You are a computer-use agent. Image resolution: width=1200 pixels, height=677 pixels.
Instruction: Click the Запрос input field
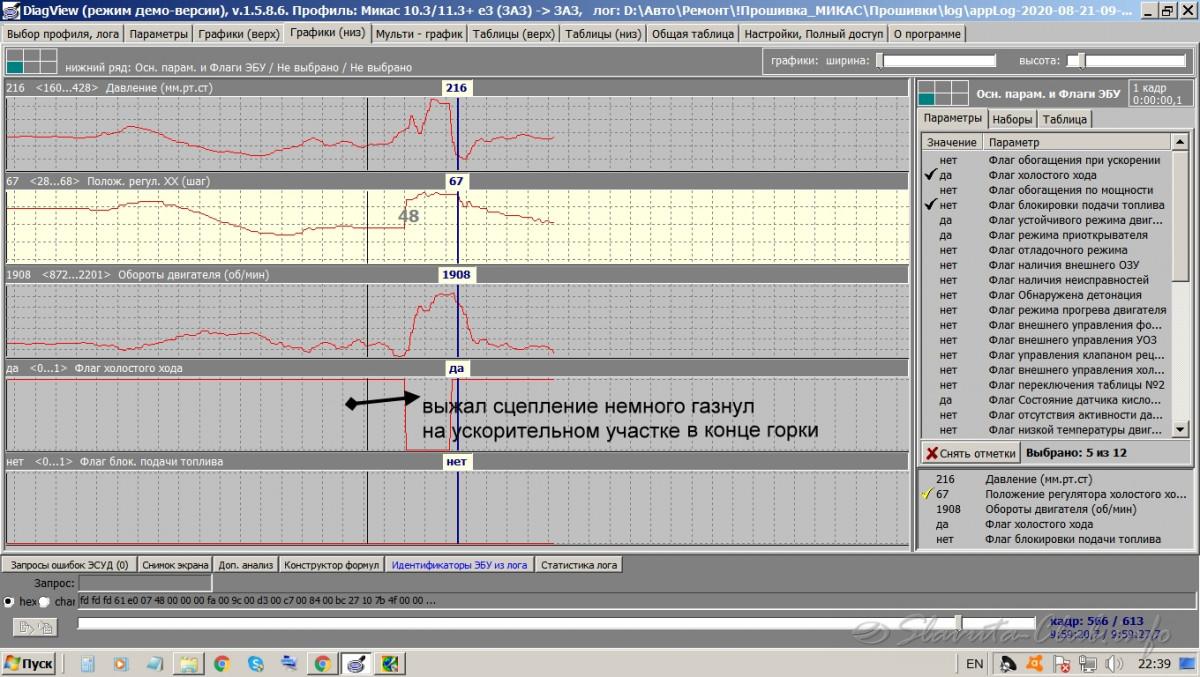pyautogui.click(x=145, y=582)
